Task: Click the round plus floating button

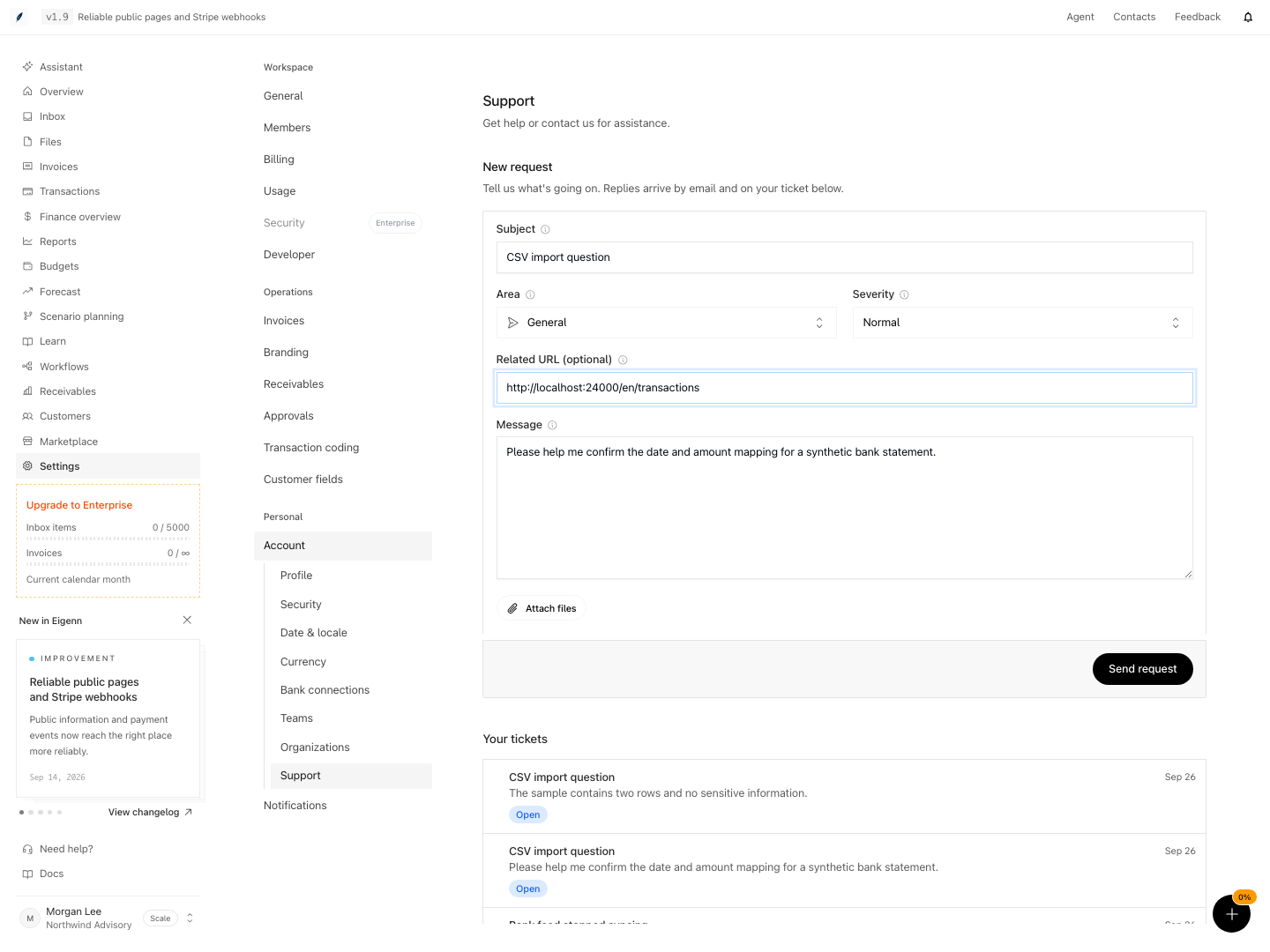Action: (1231, 913)
